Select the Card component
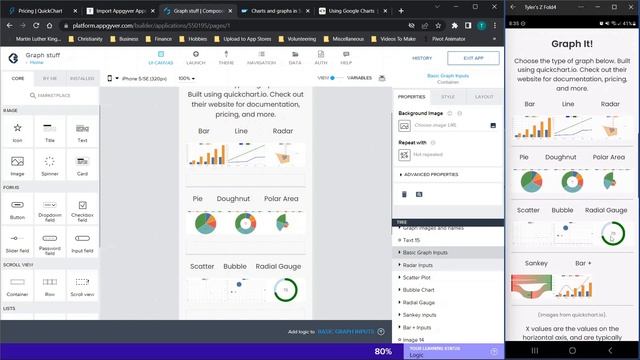The image size is (640, 360). (x=82, y=166)
